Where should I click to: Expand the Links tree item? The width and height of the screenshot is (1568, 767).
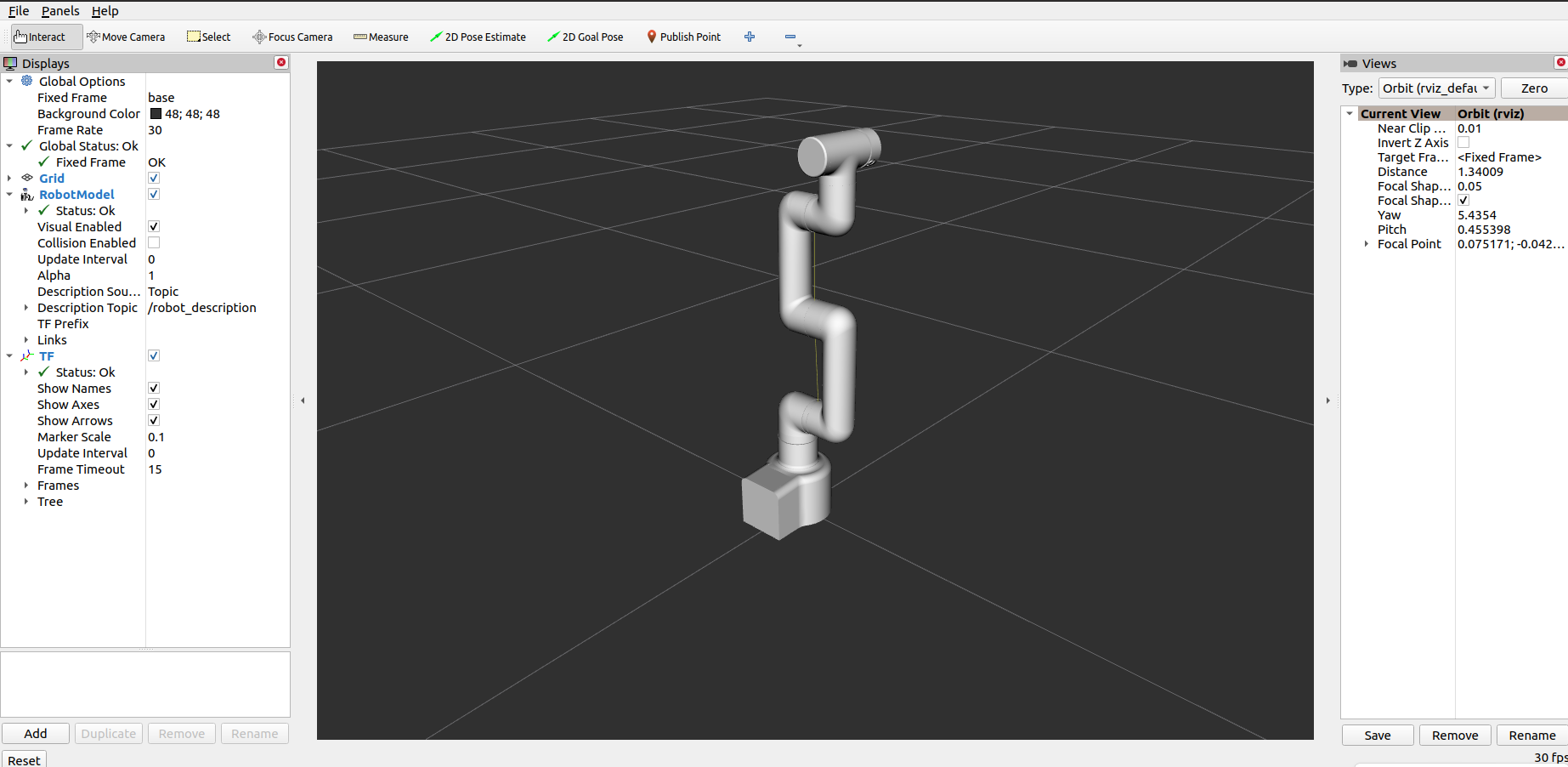point(26,340)
